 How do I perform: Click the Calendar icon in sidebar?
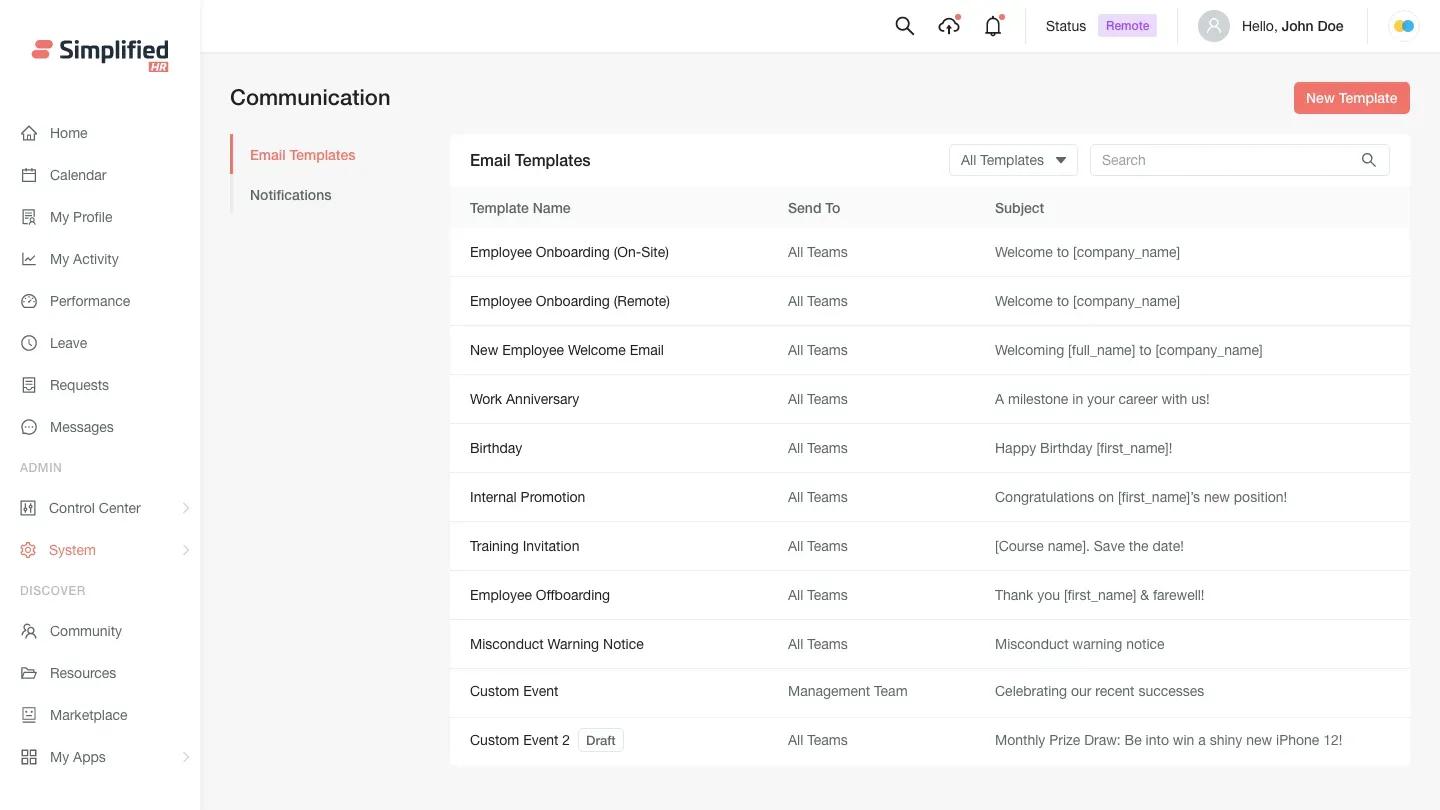click(x=29, y=175)
